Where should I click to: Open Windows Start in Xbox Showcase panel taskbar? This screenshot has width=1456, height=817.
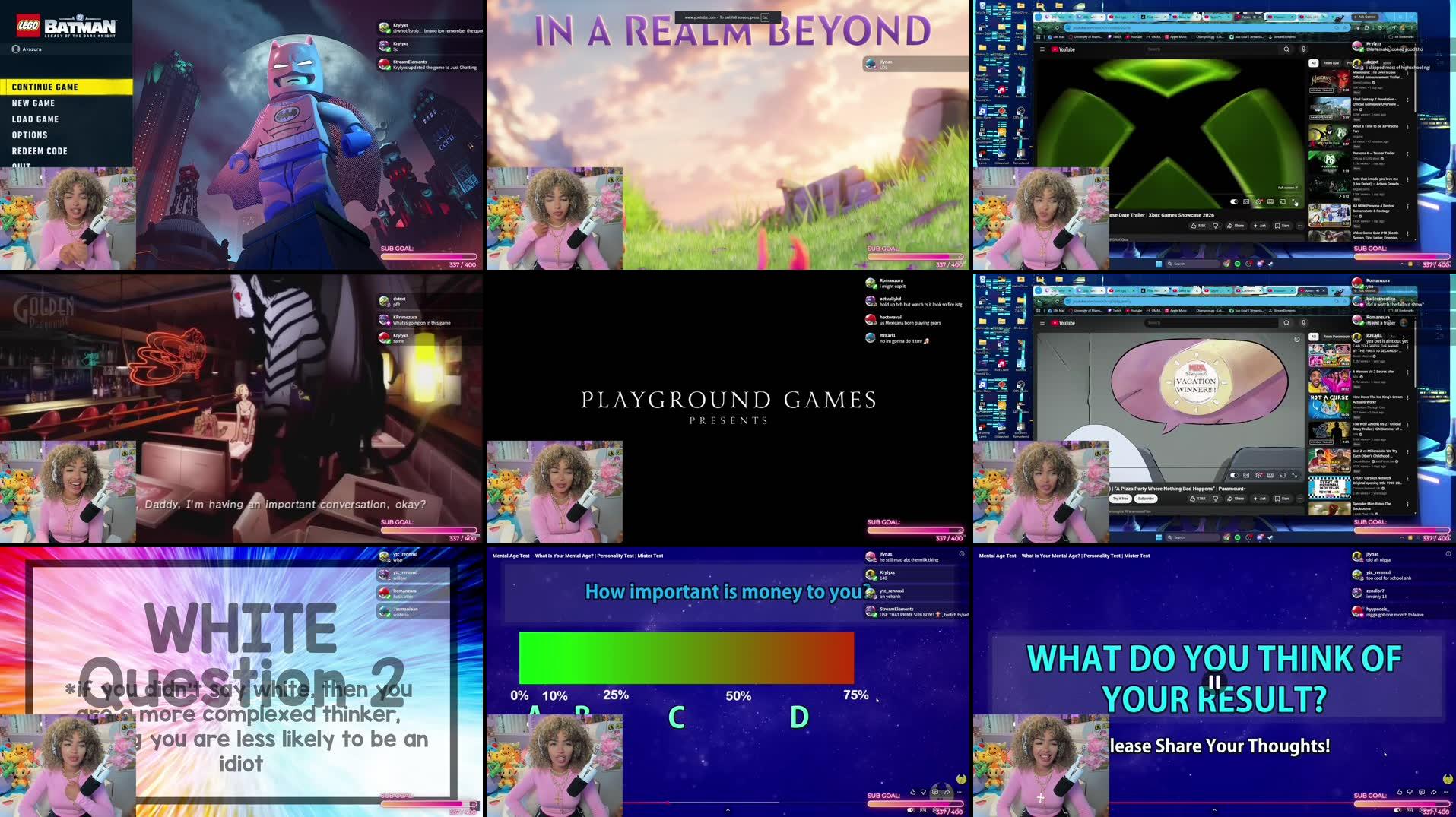tap(1159, 264)
